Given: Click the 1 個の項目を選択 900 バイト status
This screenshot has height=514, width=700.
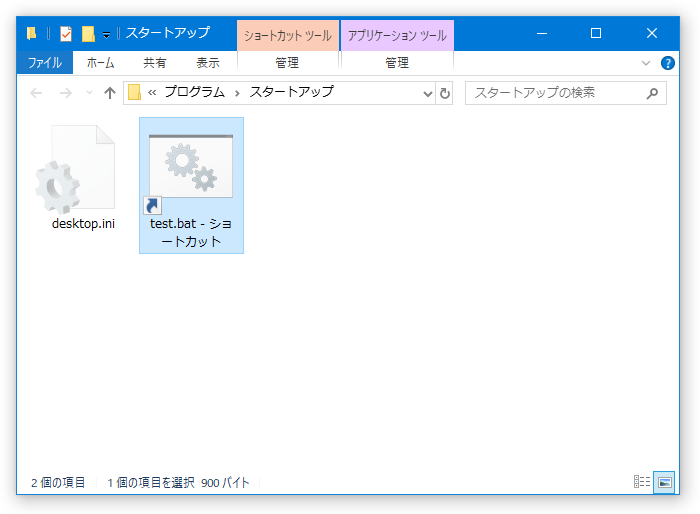Looking at the screenshot, I should [x=178, y=483].
